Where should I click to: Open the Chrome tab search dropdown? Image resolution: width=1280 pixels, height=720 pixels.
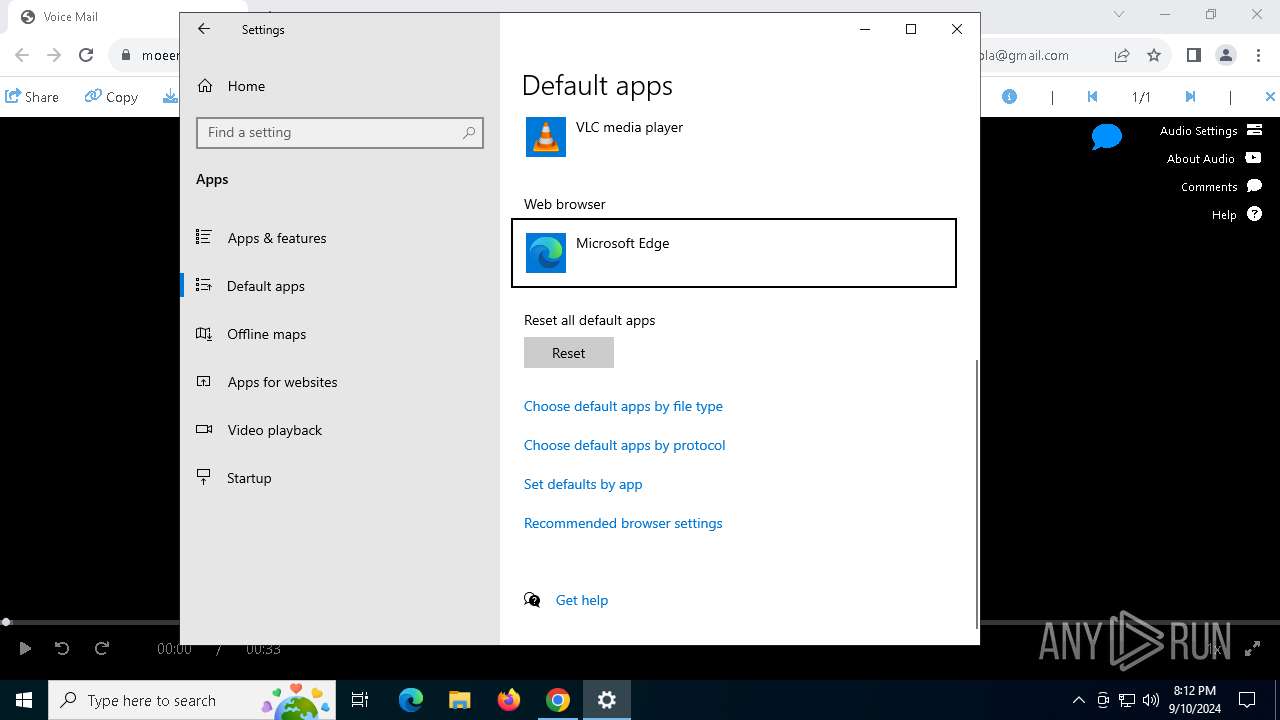[1119, 14]
